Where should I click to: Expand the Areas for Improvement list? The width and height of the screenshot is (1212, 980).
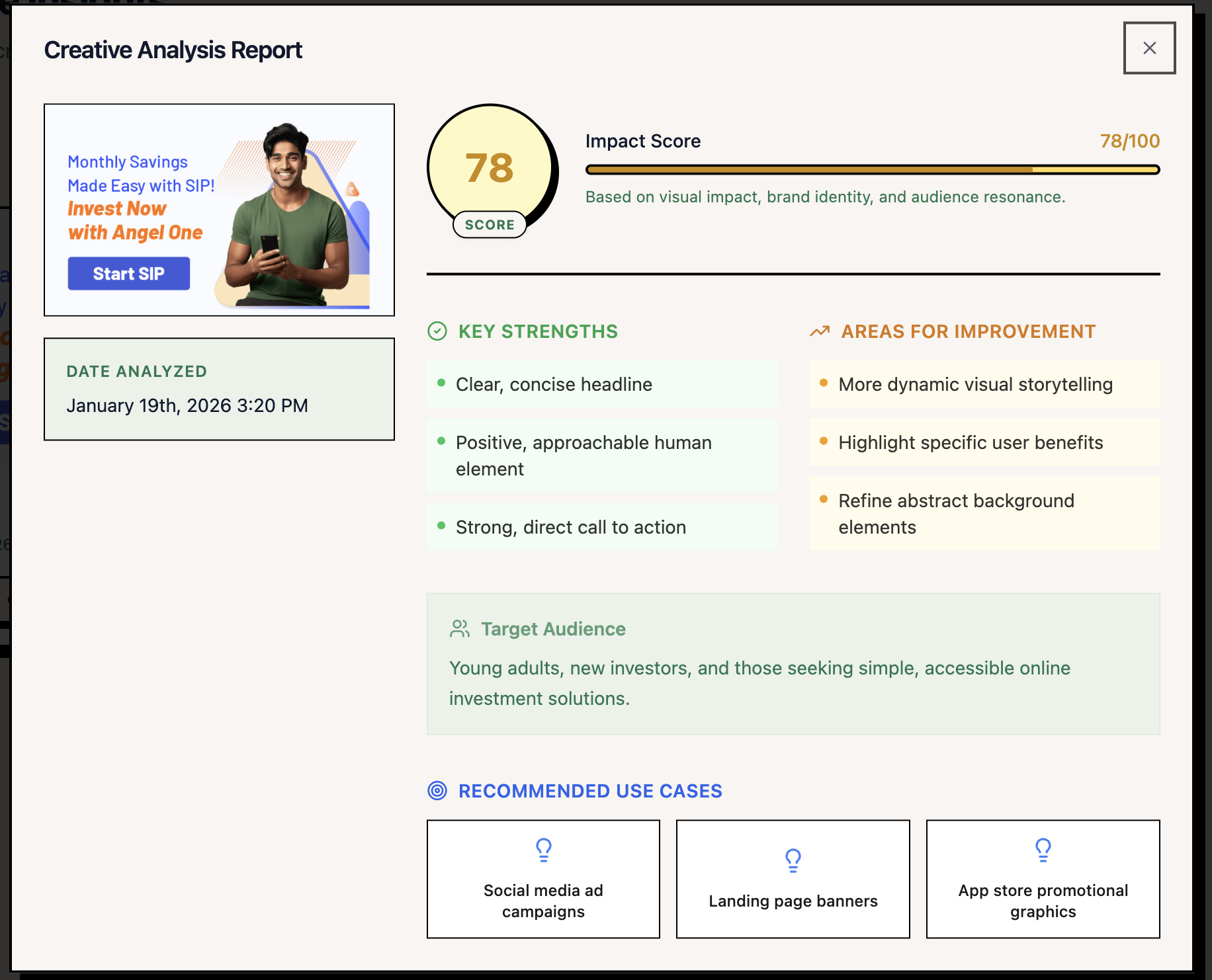click(x=968, y=331)
